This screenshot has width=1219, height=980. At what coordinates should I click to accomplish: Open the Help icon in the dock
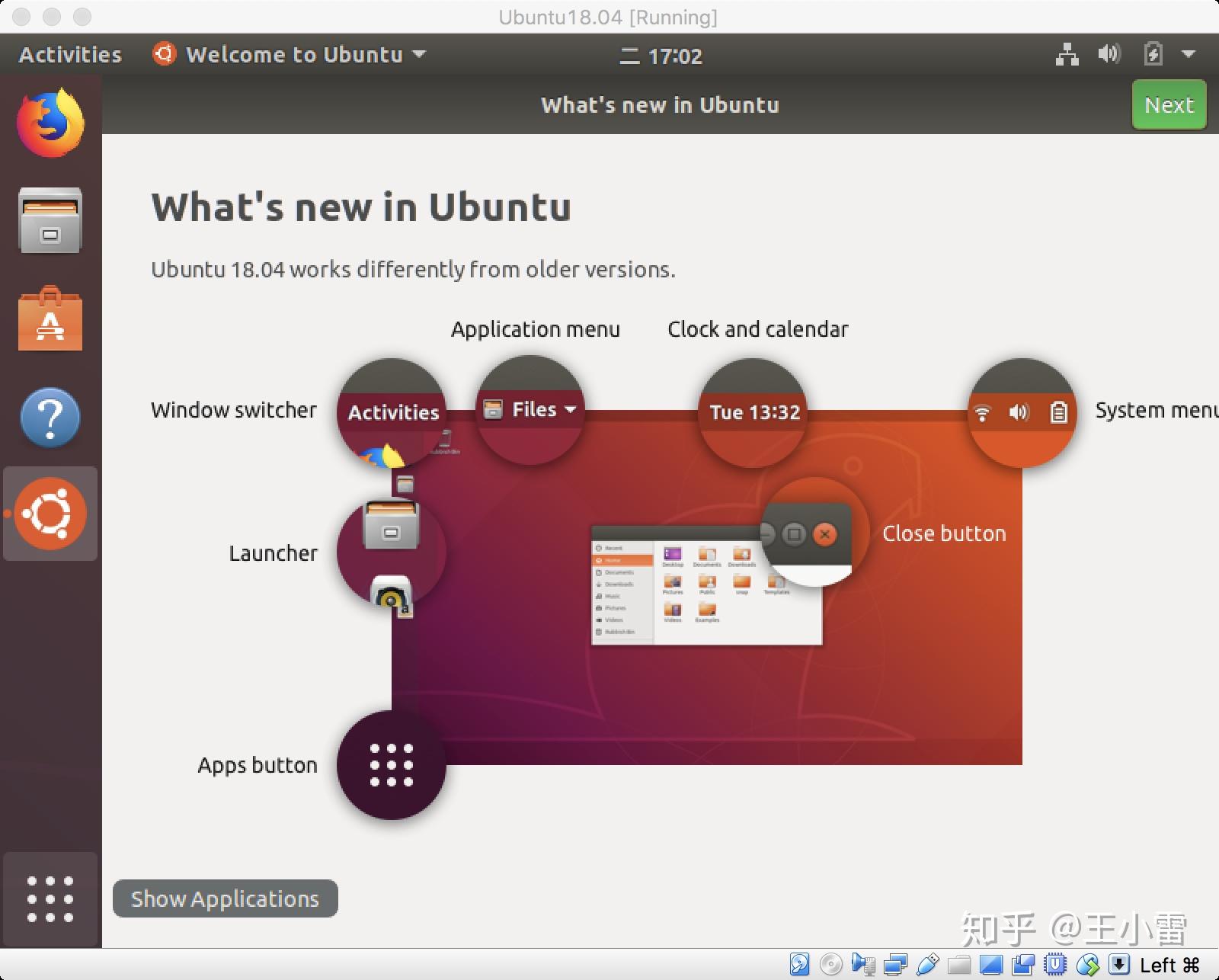pyautogui.click(x=50, y=417)
